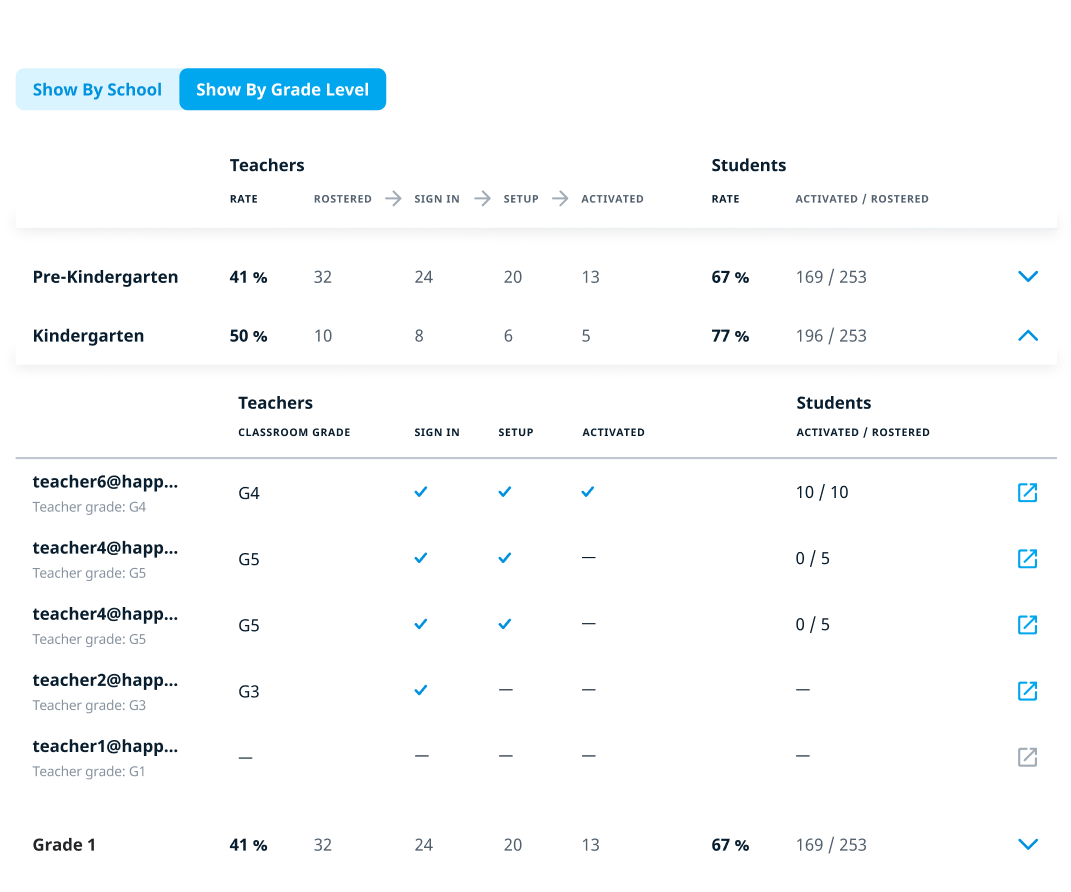Click arrow between Sign In and Setup

(x=482, y=199)
